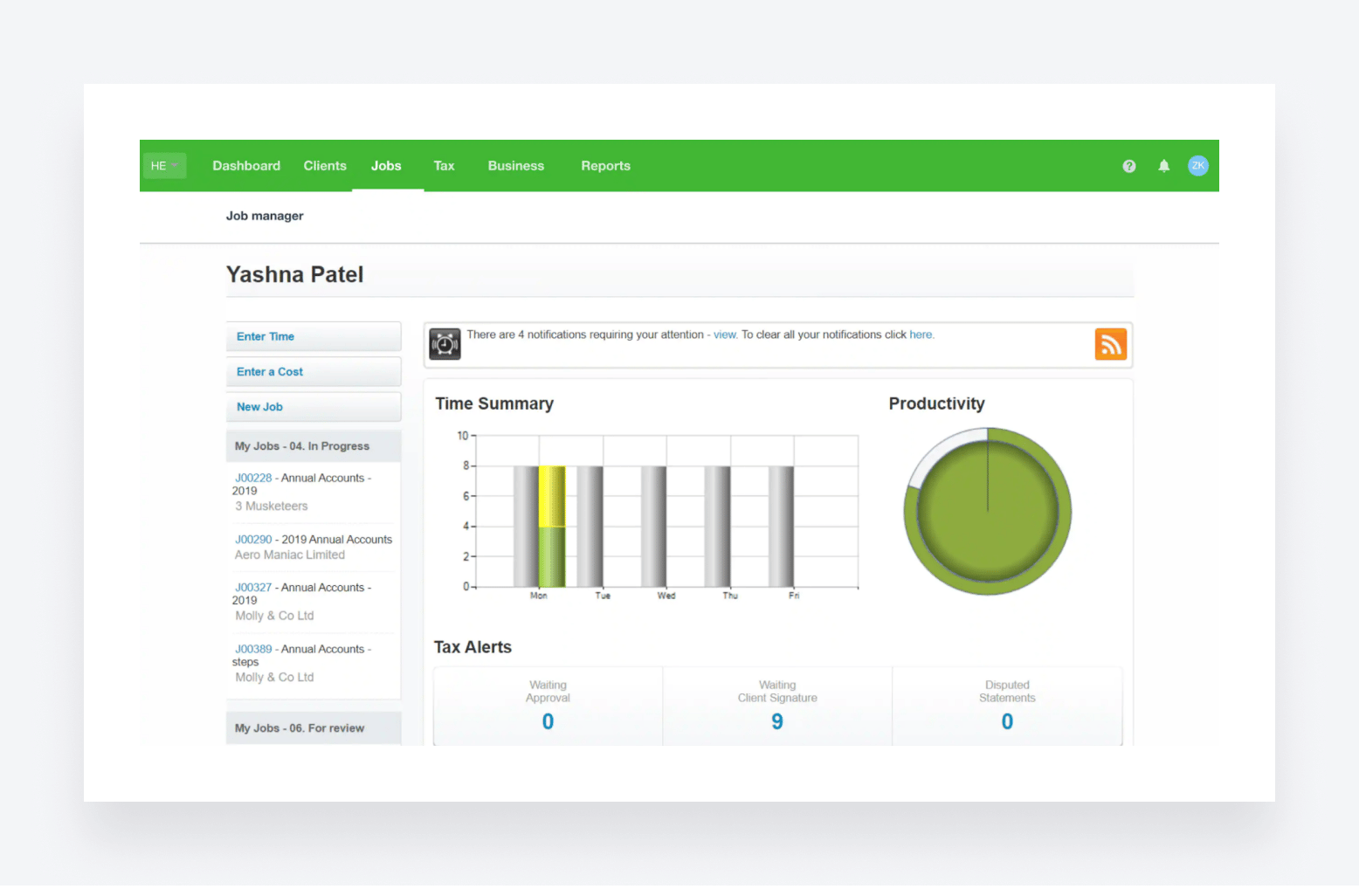Open the Clients menu

[325, 166]
